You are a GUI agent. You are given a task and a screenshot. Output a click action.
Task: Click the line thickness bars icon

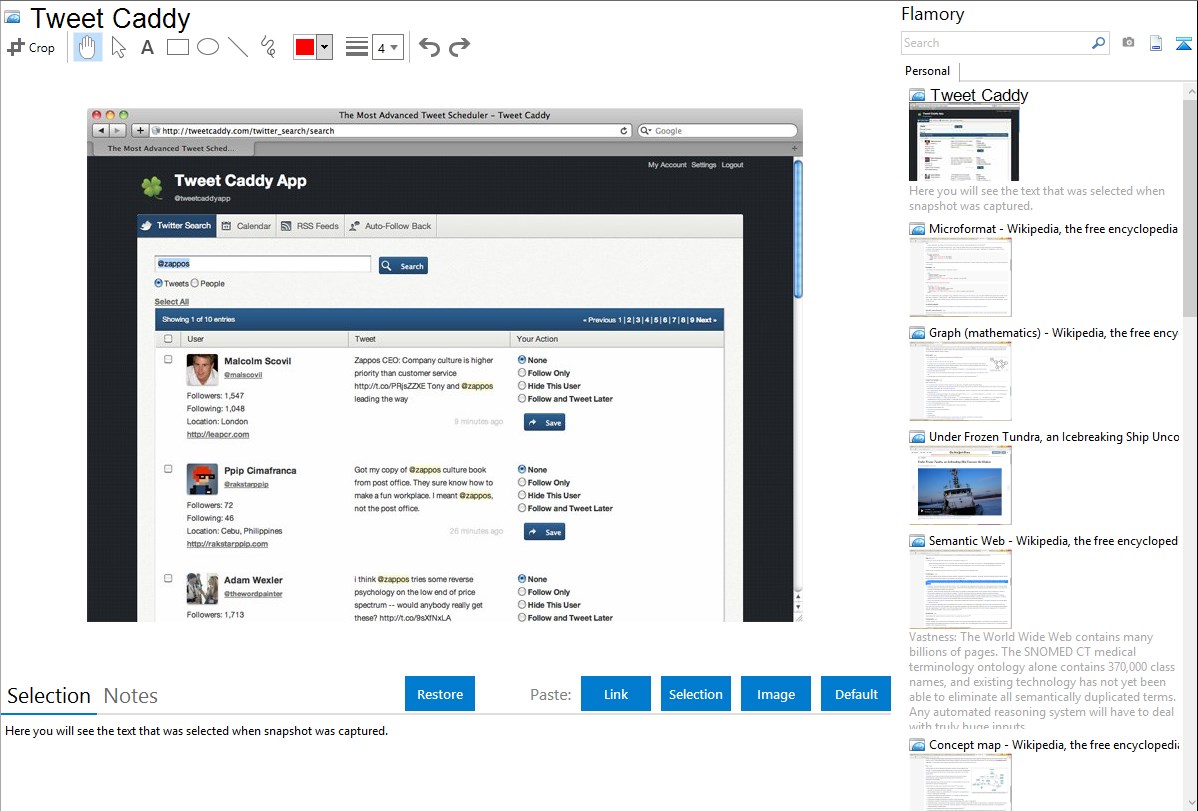357,47
